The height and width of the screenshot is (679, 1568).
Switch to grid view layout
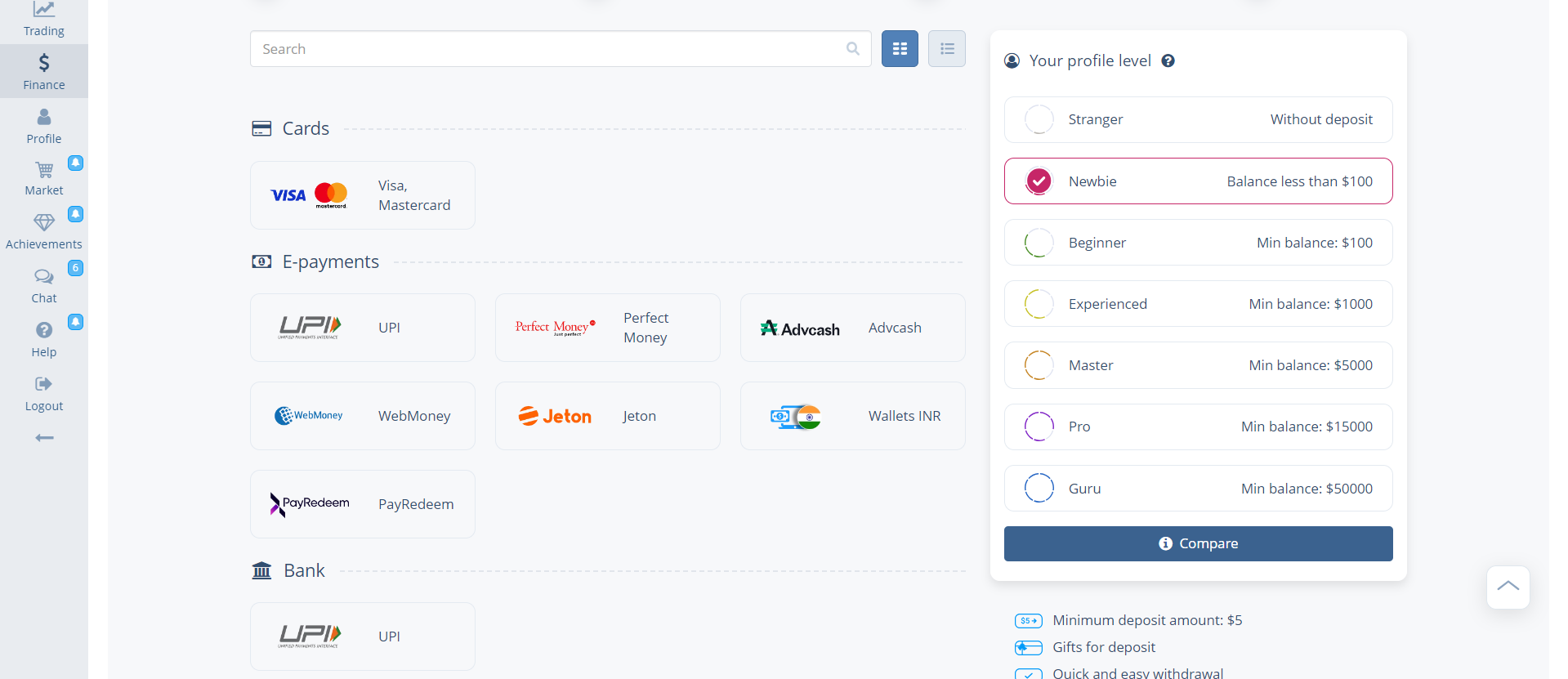point(900,49)
